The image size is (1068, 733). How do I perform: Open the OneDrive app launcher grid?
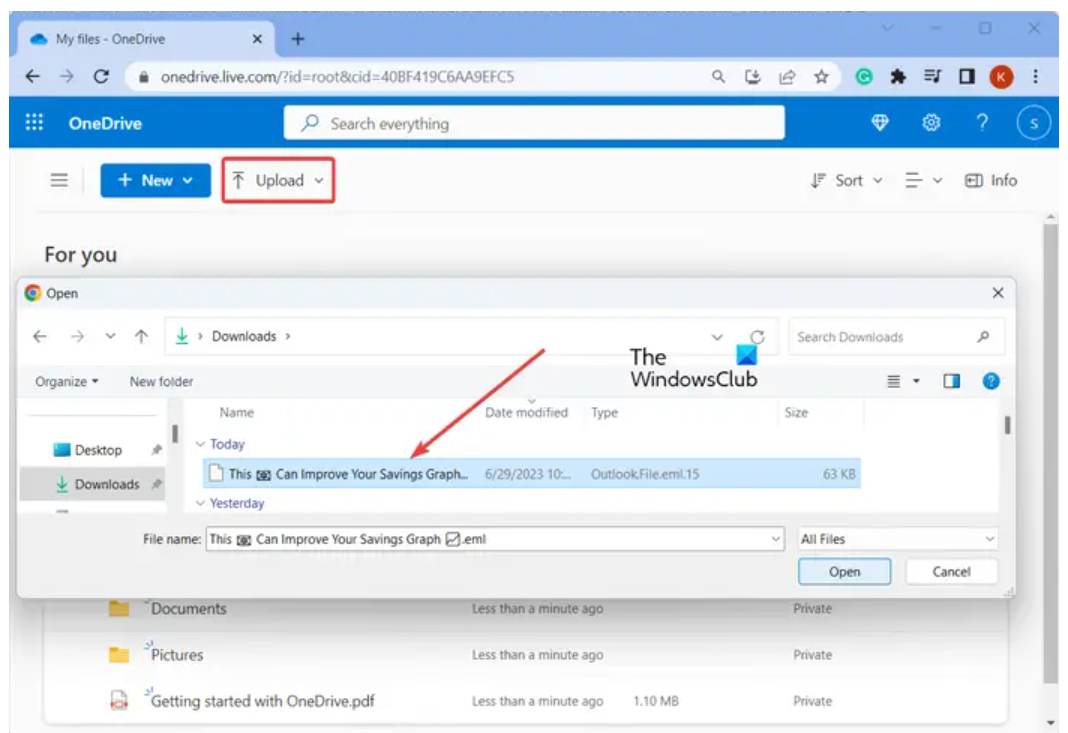click(34, 123)
